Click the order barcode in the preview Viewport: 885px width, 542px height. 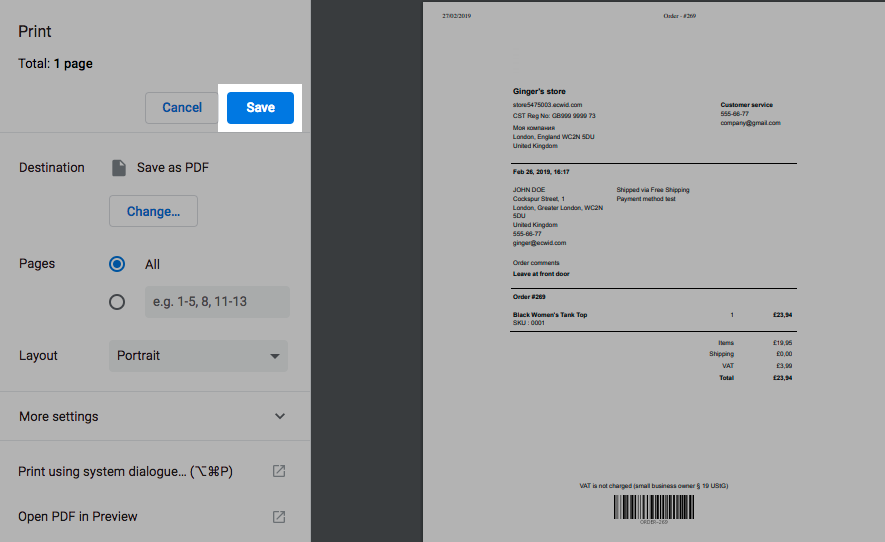pyautogui.click(x=654, y=507)
